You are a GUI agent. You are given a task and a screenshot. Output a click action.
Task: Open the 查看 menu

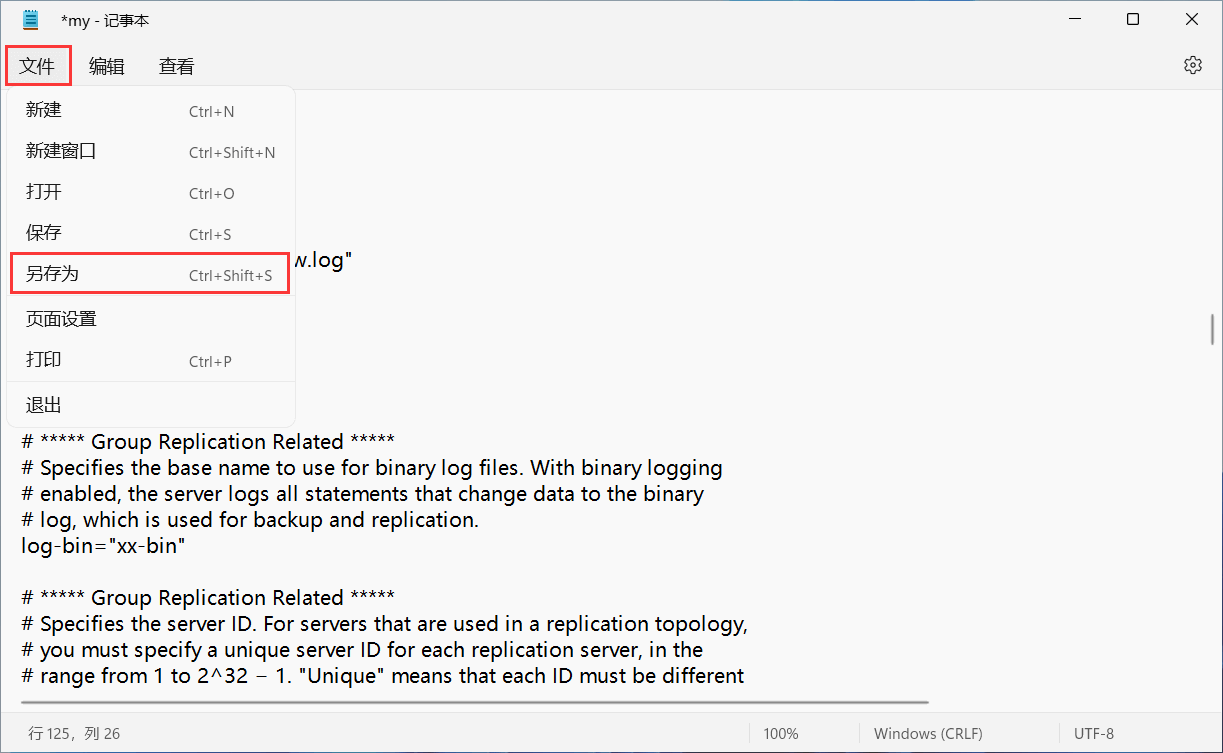[x=176, y=66]
